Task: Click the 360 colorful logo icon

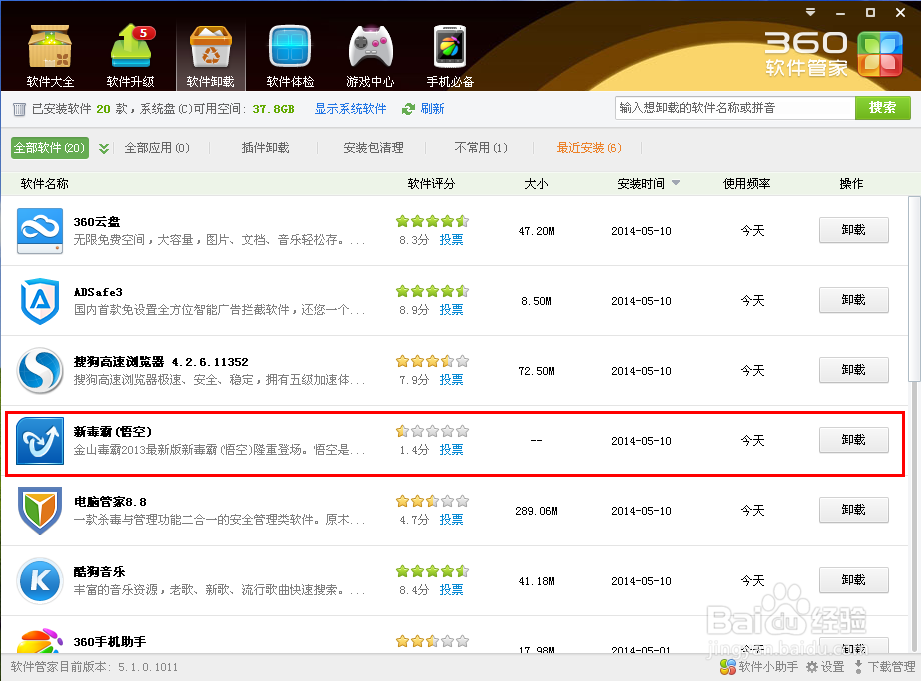Action: [880, 54]
